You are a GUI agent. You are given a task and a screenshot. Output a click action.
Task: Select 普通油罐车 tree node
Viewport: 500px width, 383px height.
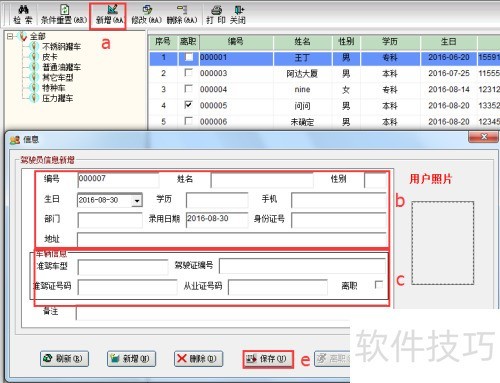tap(61, 67)
